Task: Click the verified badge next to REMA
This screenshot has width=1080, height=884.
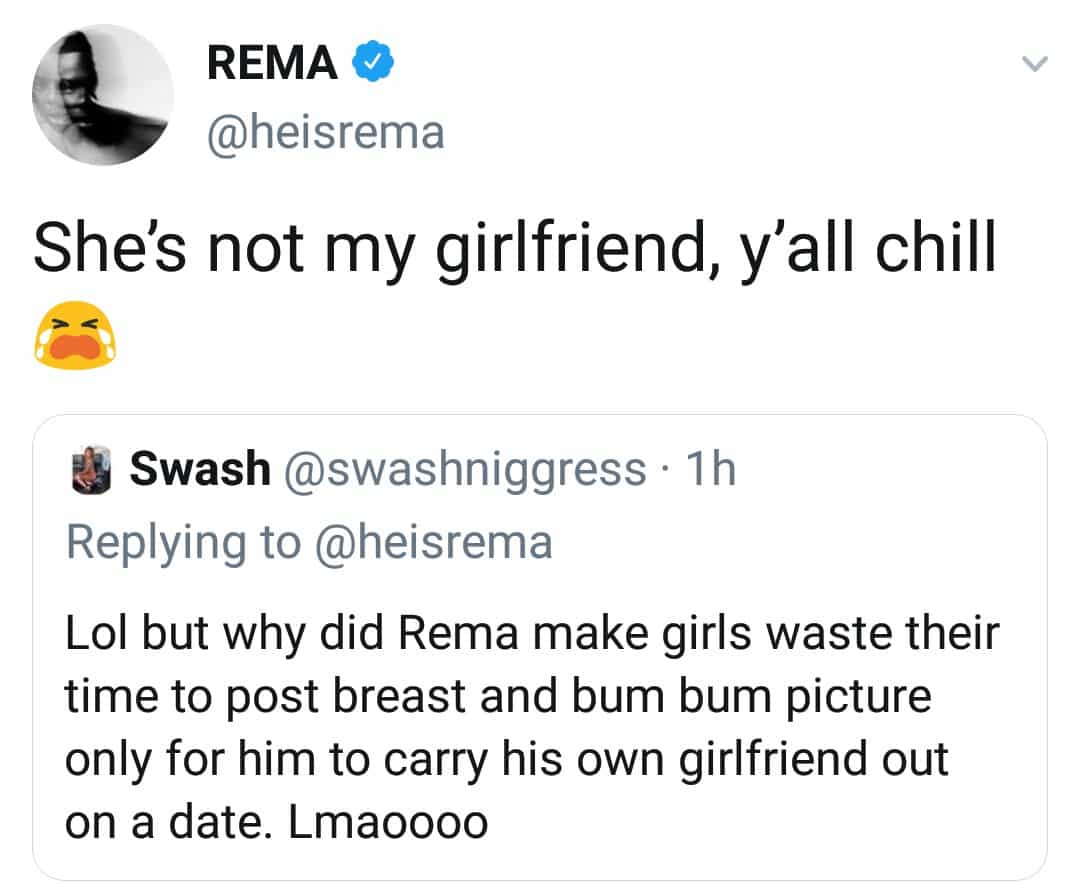Action: click(x=371, y=61)
